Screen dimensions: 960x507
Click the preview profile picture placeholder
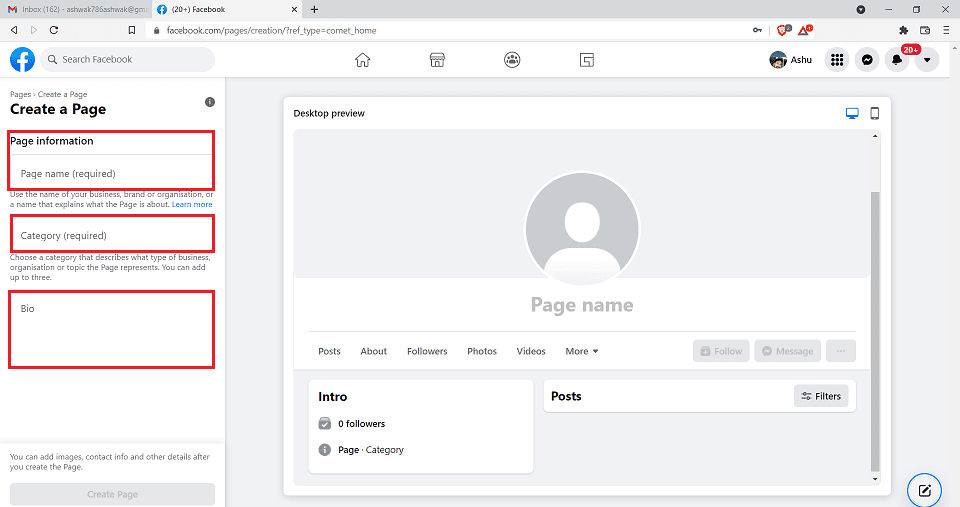582,229
